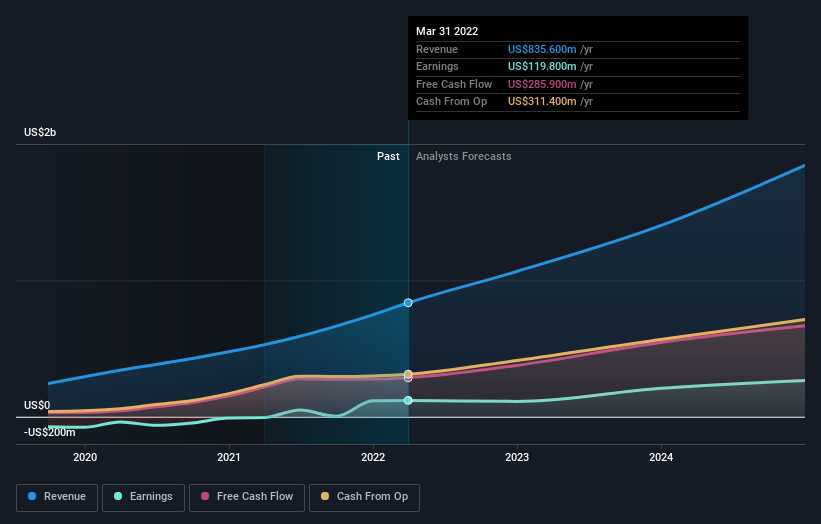Toggle the Earnings legend button
The width and height of the screenshot is (821, 524).
(143, 497)
